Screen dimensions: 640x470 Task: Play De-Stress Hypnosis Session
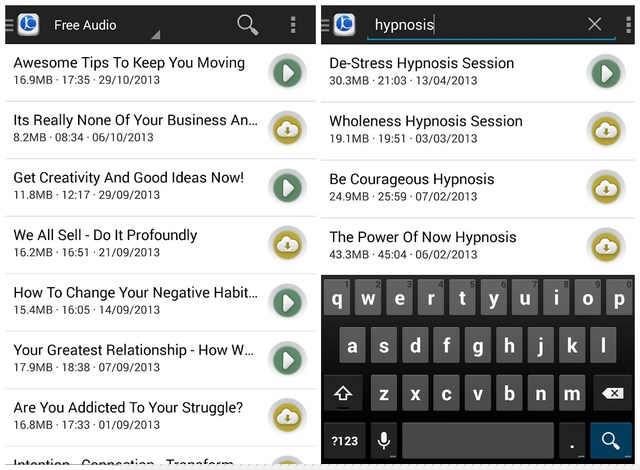(606, 73)
